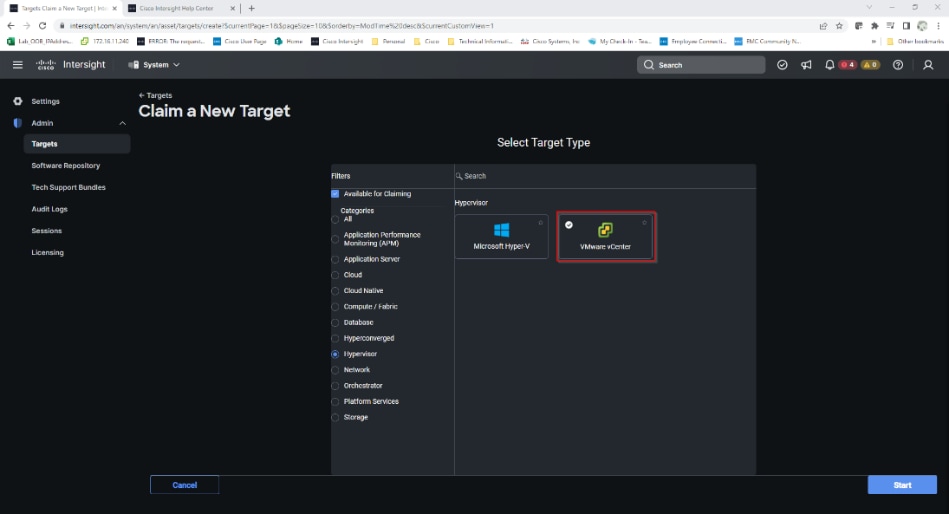
Task: Reload the page with browser refresh
Action: tap(42, 25)
